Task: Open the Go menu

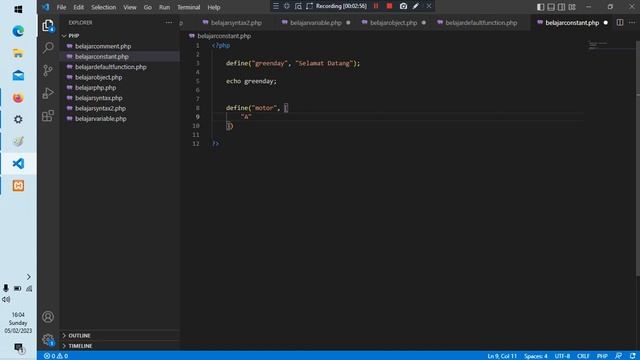Action: tap(147, 7)
